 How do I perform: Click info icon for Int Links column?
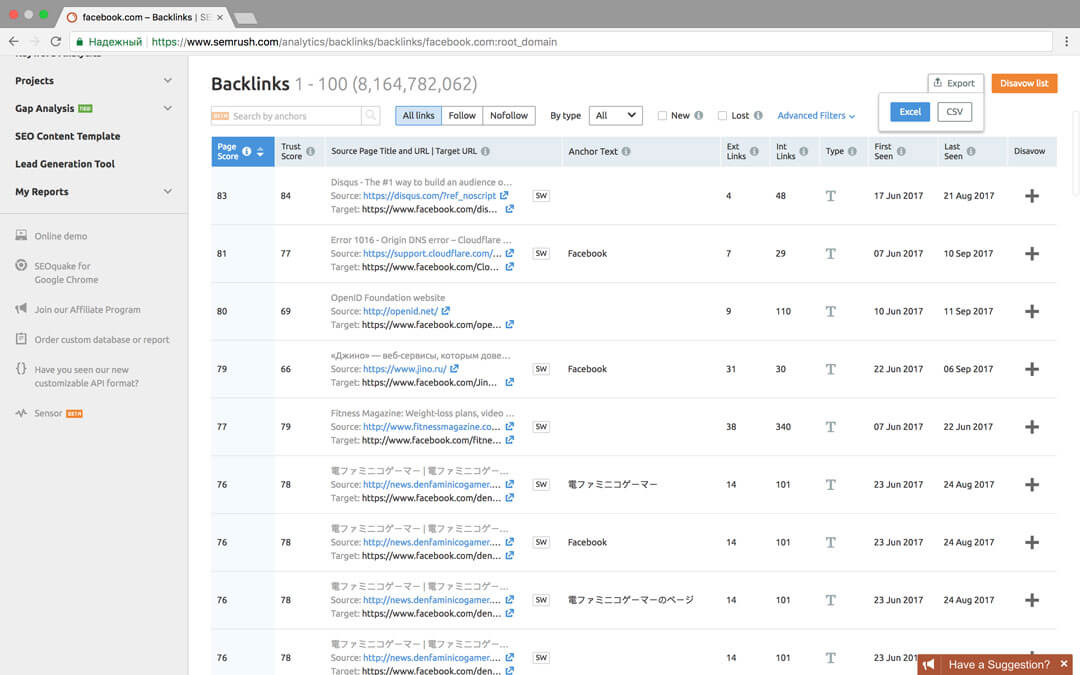tap(804, 152)
